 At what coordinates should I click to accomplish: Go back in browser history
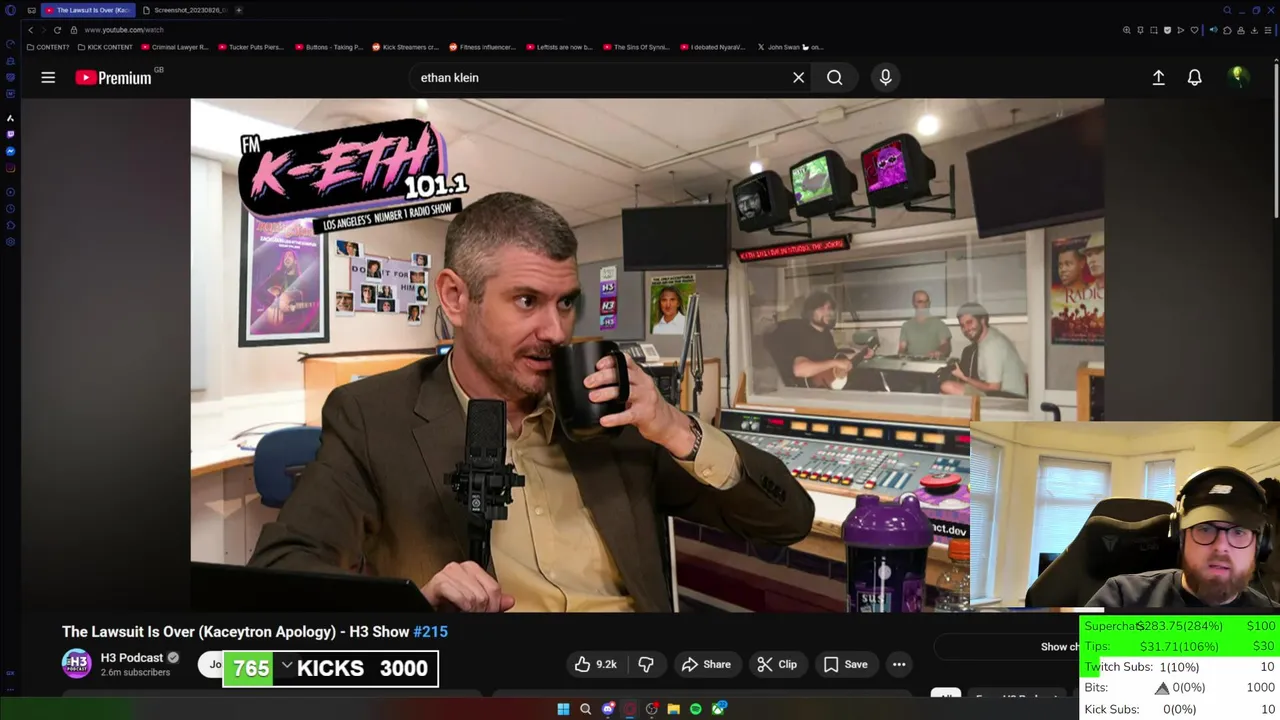tap(30, 30)
